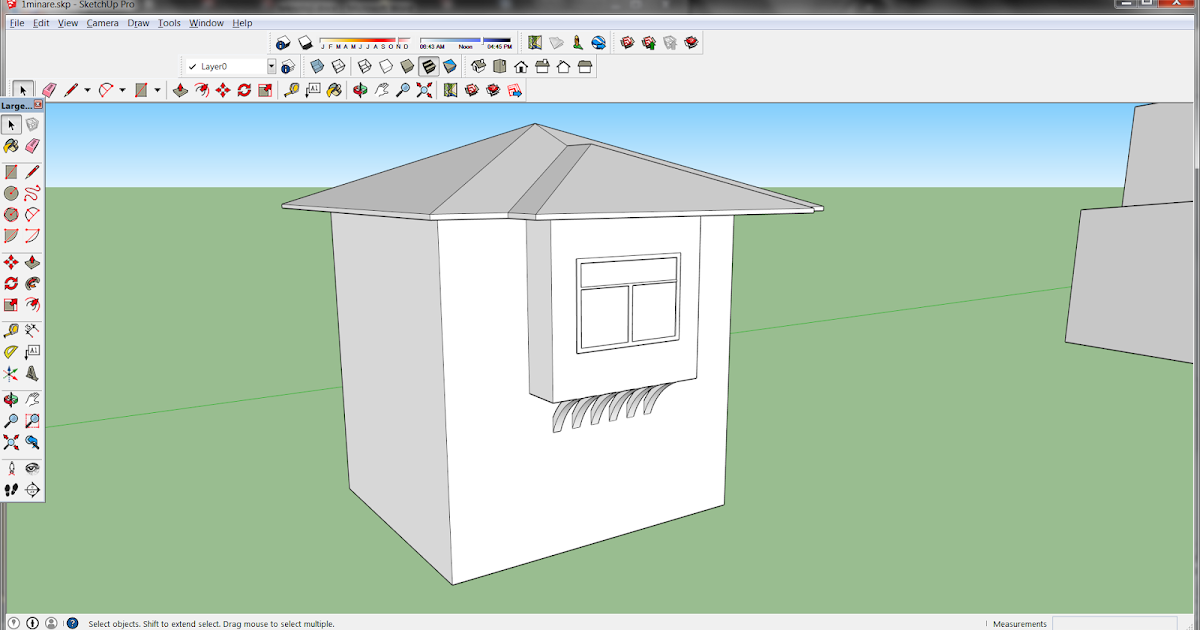Choose the Zoom Extents tool in the top toolbar
Image resolution: width=1200 pixels, height=630 pixels.
424,90
